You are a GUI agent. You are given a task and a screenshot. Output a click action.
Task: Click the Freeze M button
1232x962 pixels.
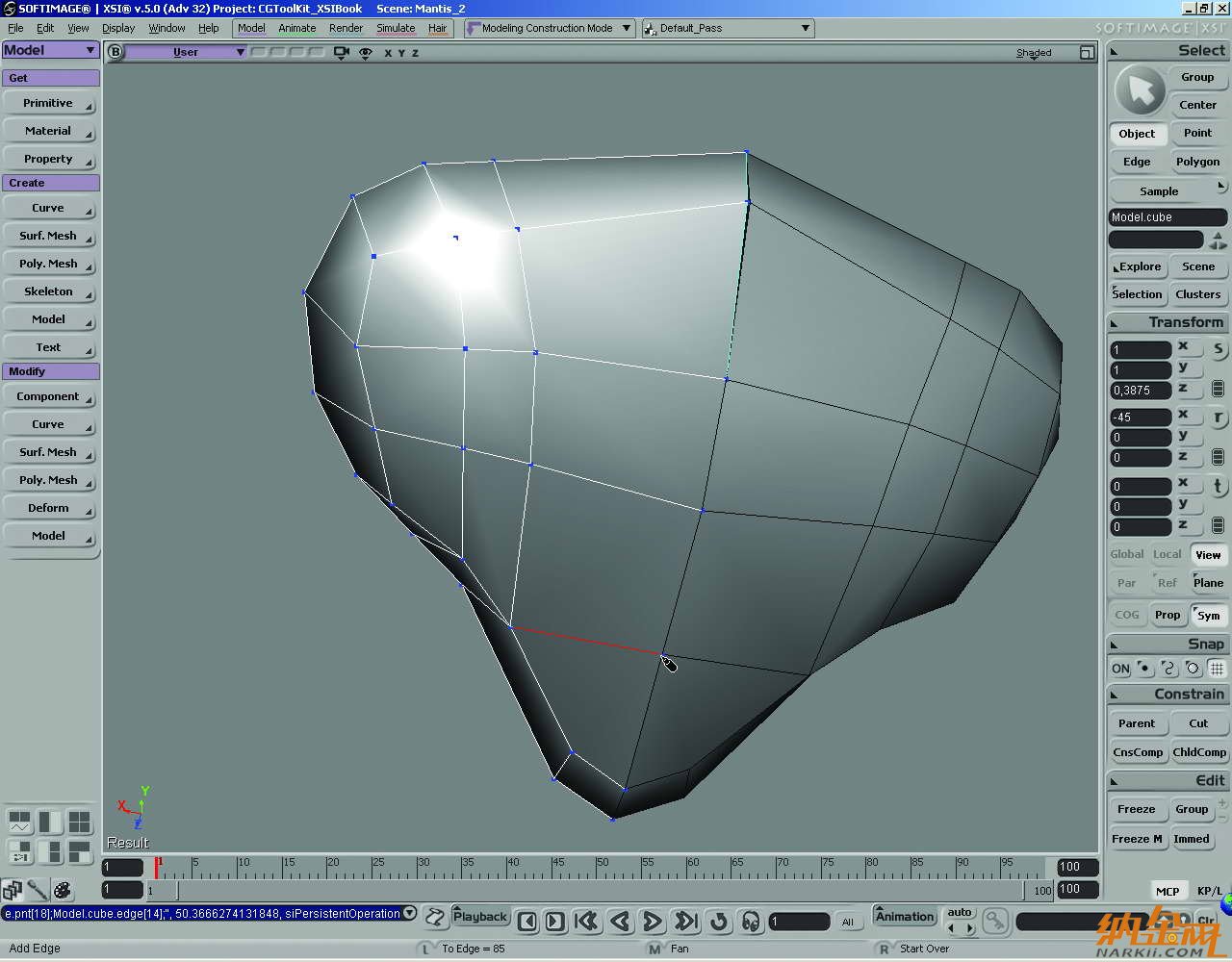tap(1137, 839)
